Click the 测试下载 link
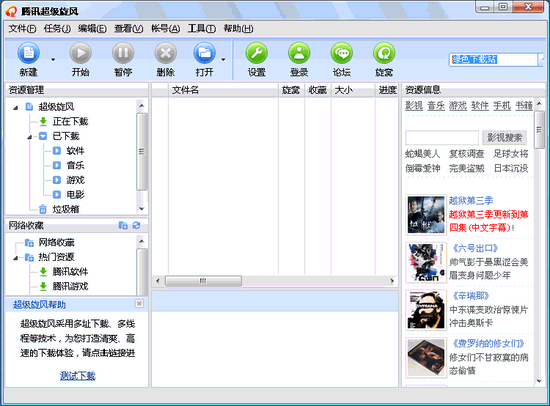Screen dimensions: 550x406 [78, 376]
